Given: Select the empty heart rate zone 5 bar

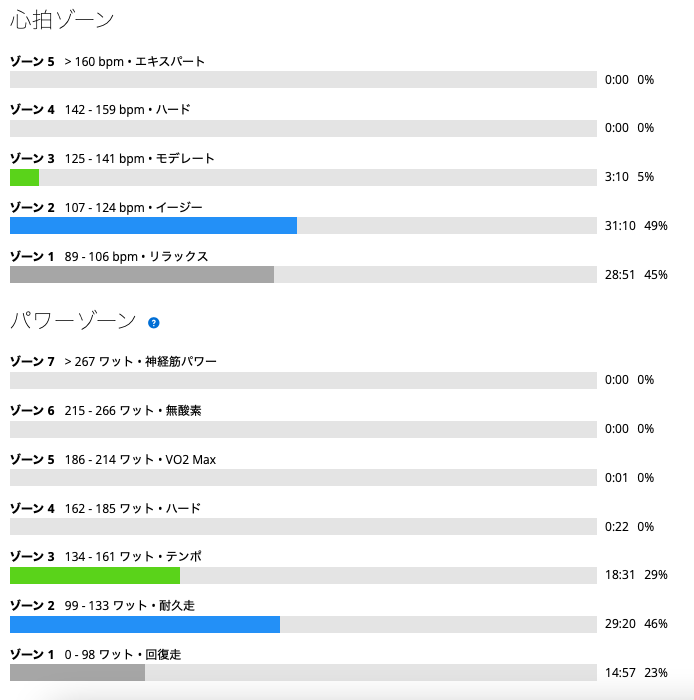Looking at the screenshot, I should pyautogui.click(x=303, y=79).
